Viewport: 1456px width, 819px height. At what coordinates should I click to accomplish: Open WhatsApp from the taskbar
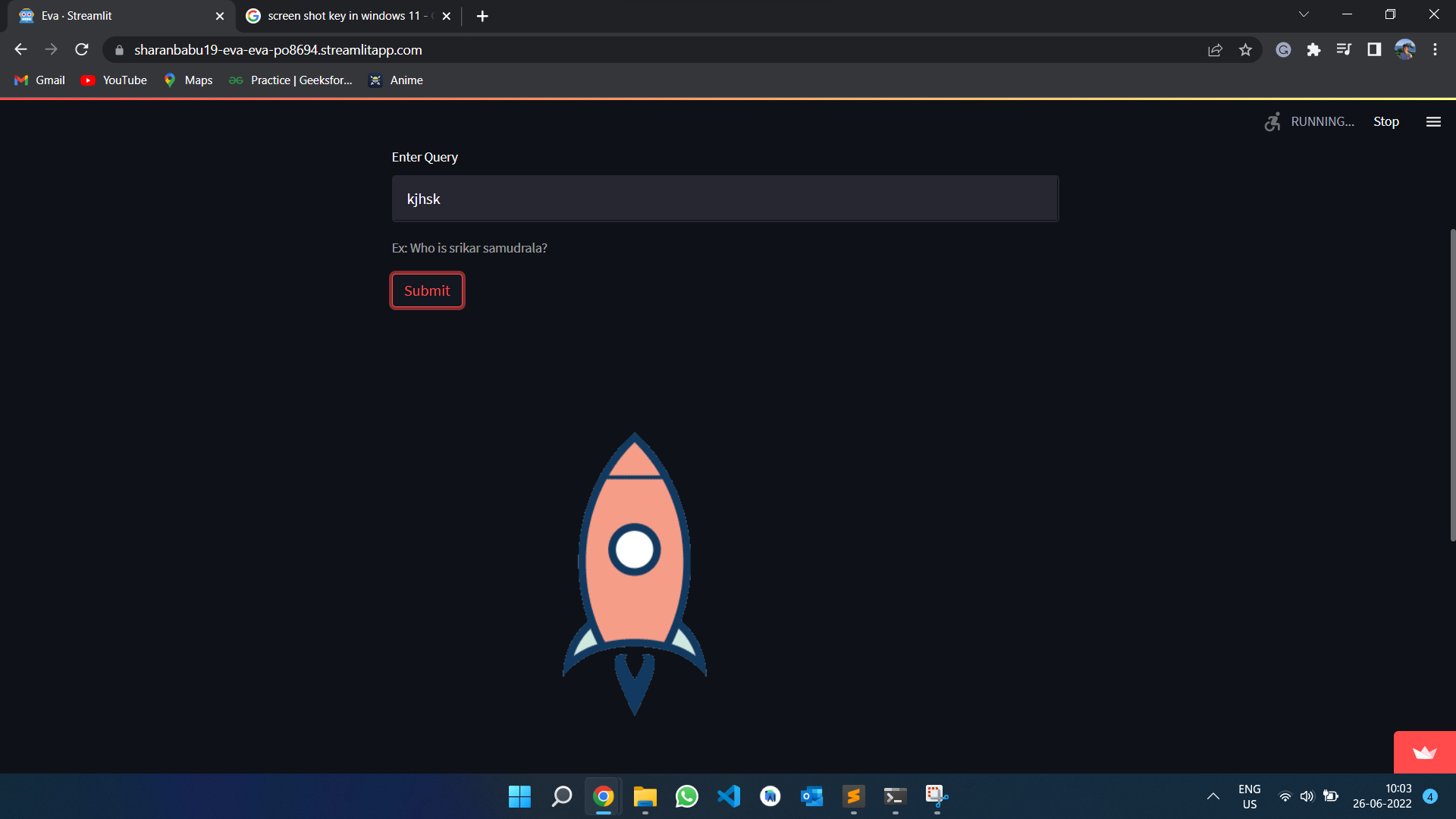[686, 796]
